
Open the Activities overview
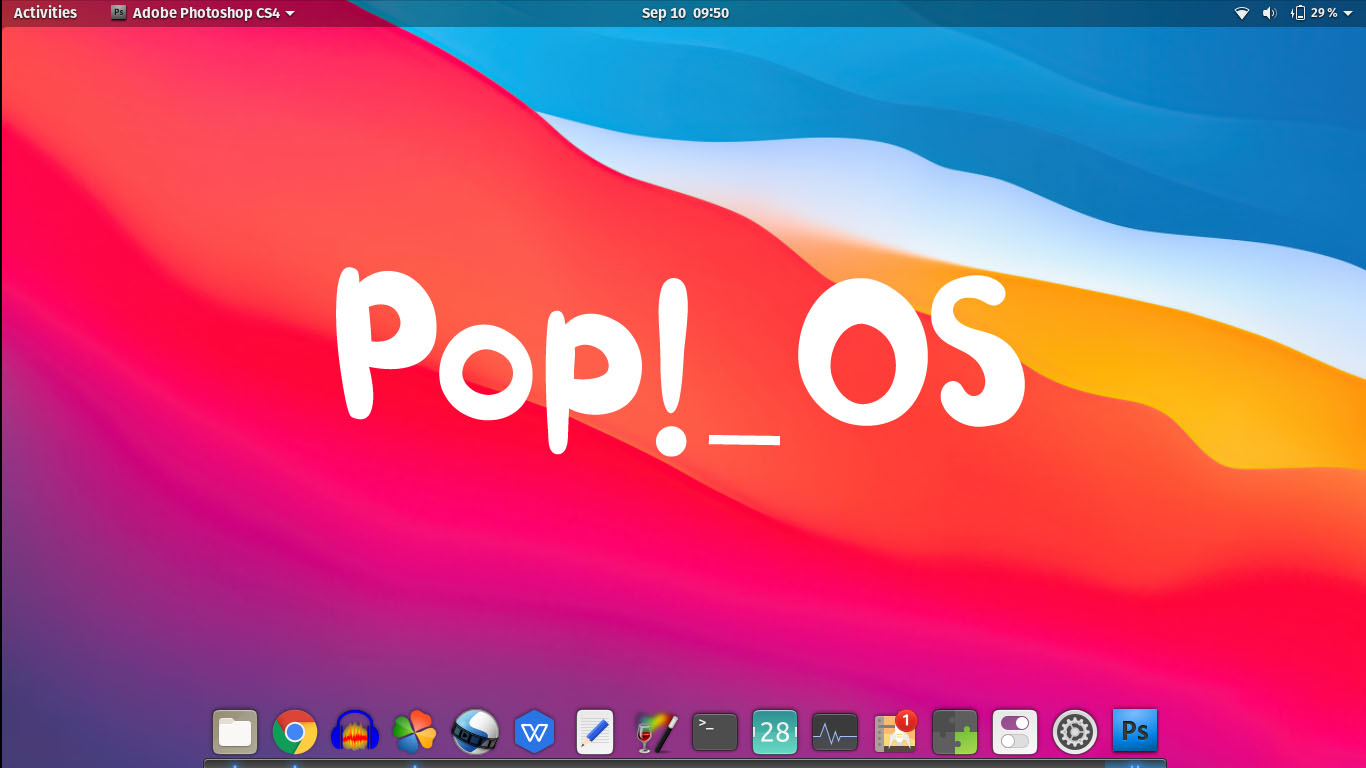point(44,13)
